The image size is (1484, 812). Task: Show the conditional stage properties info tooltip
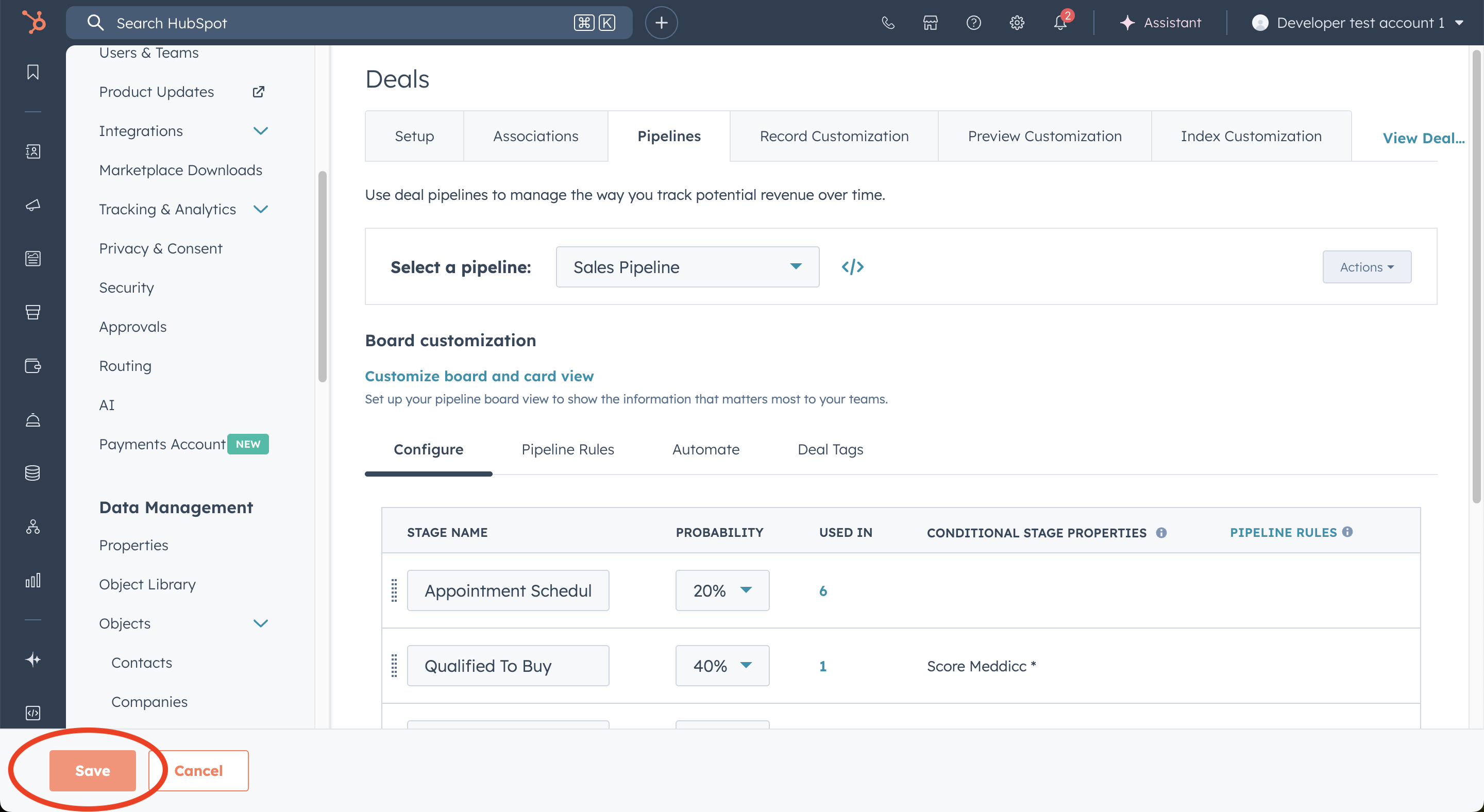click(1161, 533)
